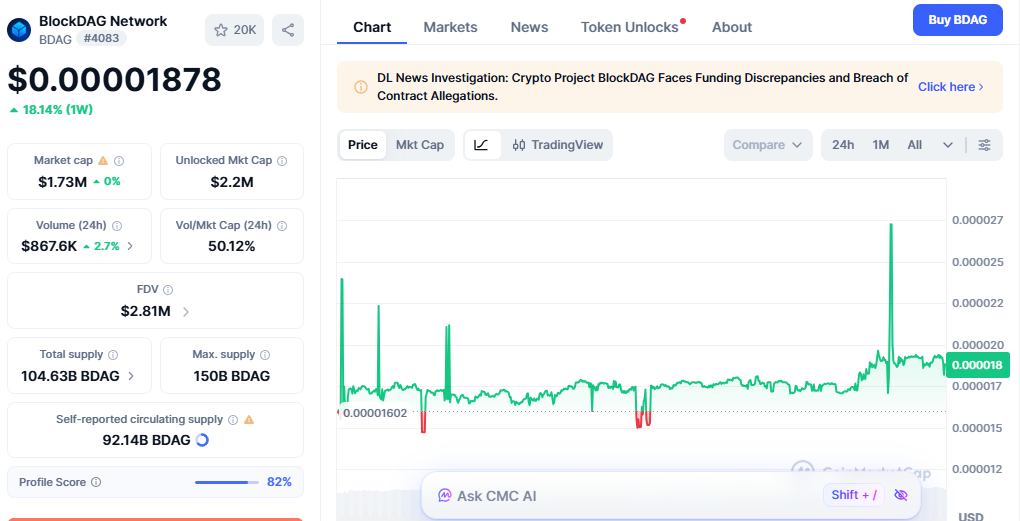The width and height of the screenshot is (1020, 521).
Task: Click the $0.00001878 price text
Action: pos(114,80)
